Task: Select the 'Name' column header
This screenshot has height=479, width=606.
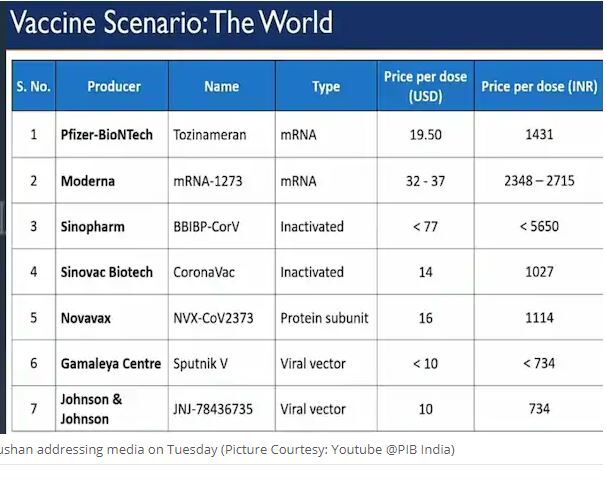Action: click(221, 87)
